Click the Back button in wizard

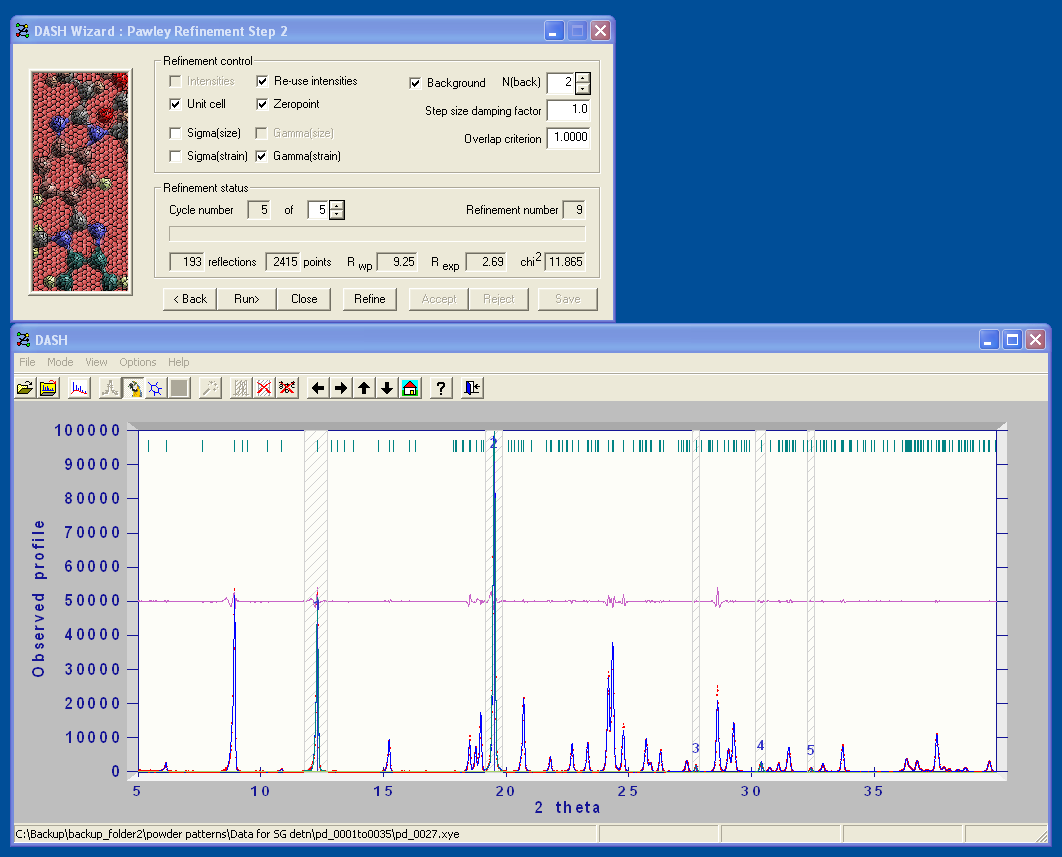[190, 299]
